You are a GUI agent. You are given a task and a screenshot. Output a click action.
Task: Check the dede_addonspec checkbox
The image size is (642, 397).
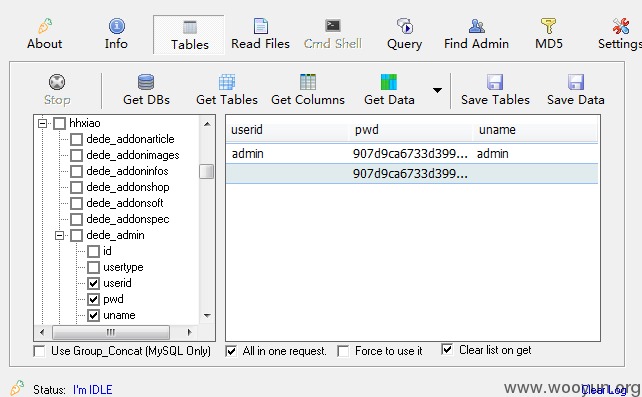(77, 219)
